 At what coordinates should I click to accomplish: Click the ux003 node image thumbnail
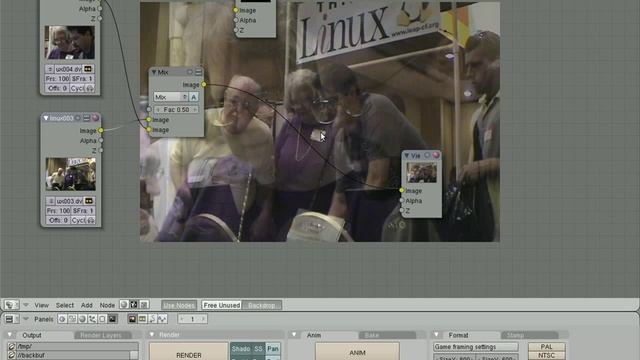point(71,174)
